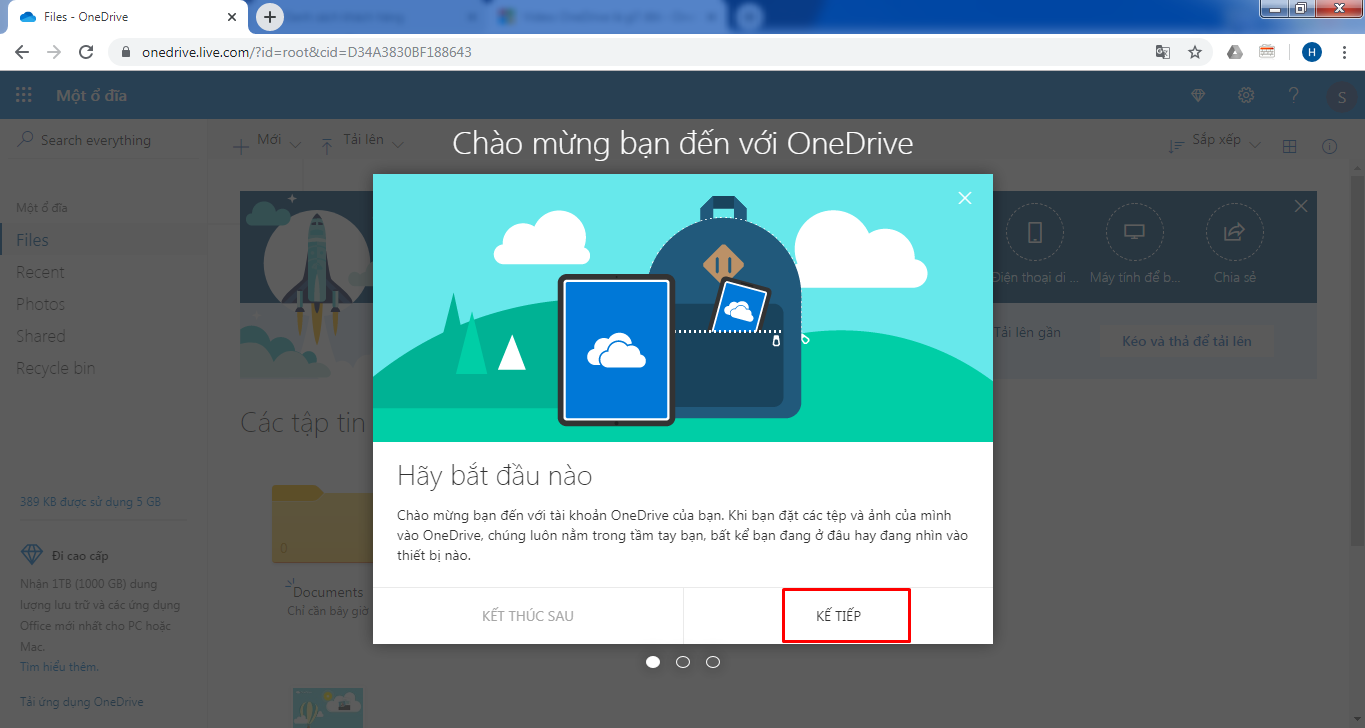
Task: Click the Chia sẻ share icon
Action: pyautogui.click(x=1235, y=233)
